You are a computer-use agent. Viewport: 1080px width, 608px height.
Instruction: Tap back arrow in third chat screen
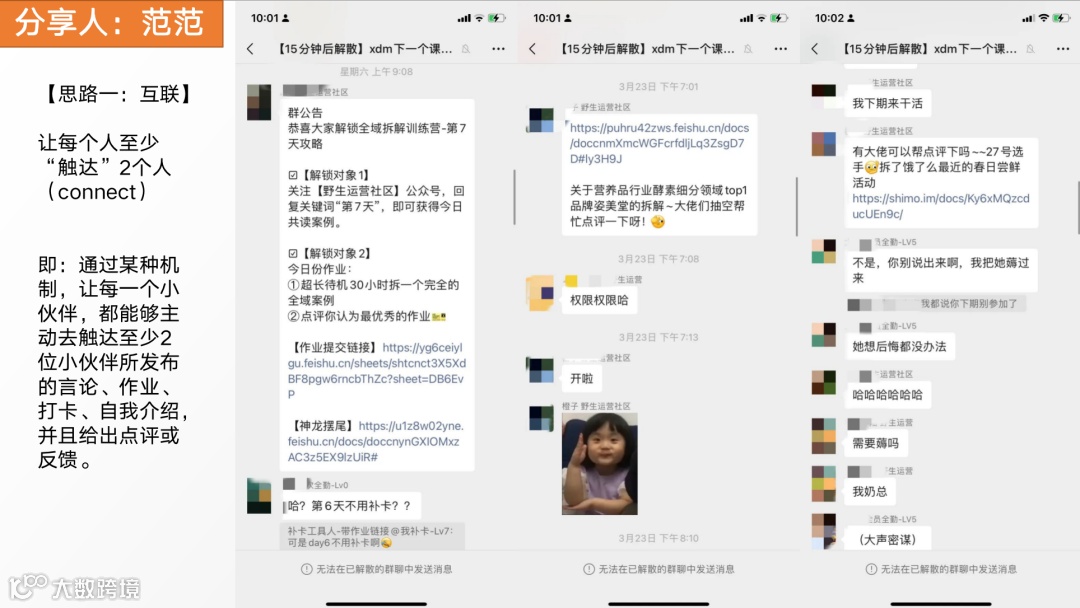(x=815, y=49)
